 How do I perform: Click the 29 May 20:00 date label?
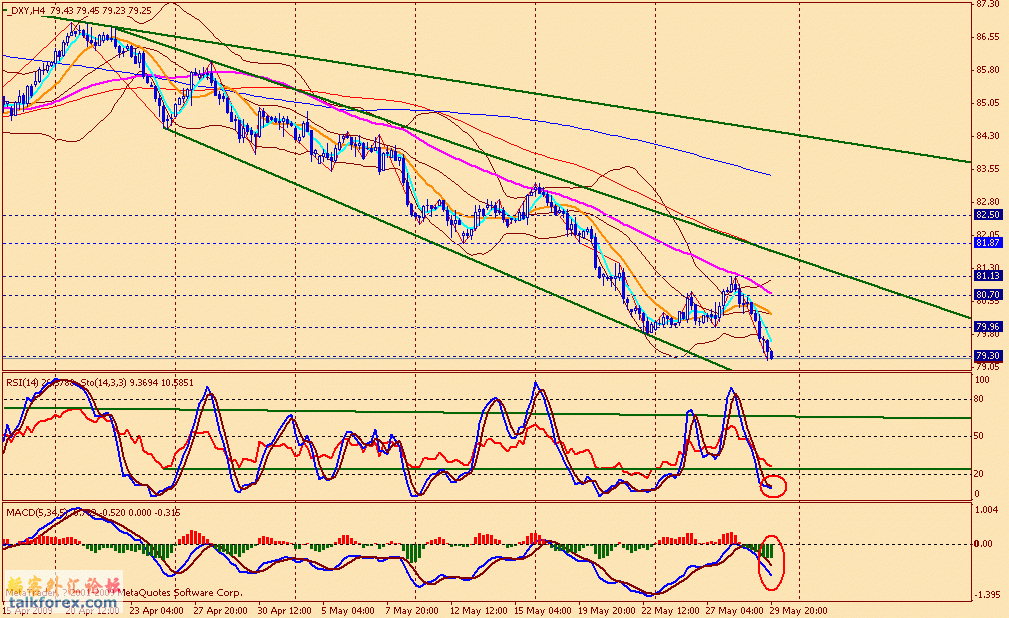pos(799,610)
